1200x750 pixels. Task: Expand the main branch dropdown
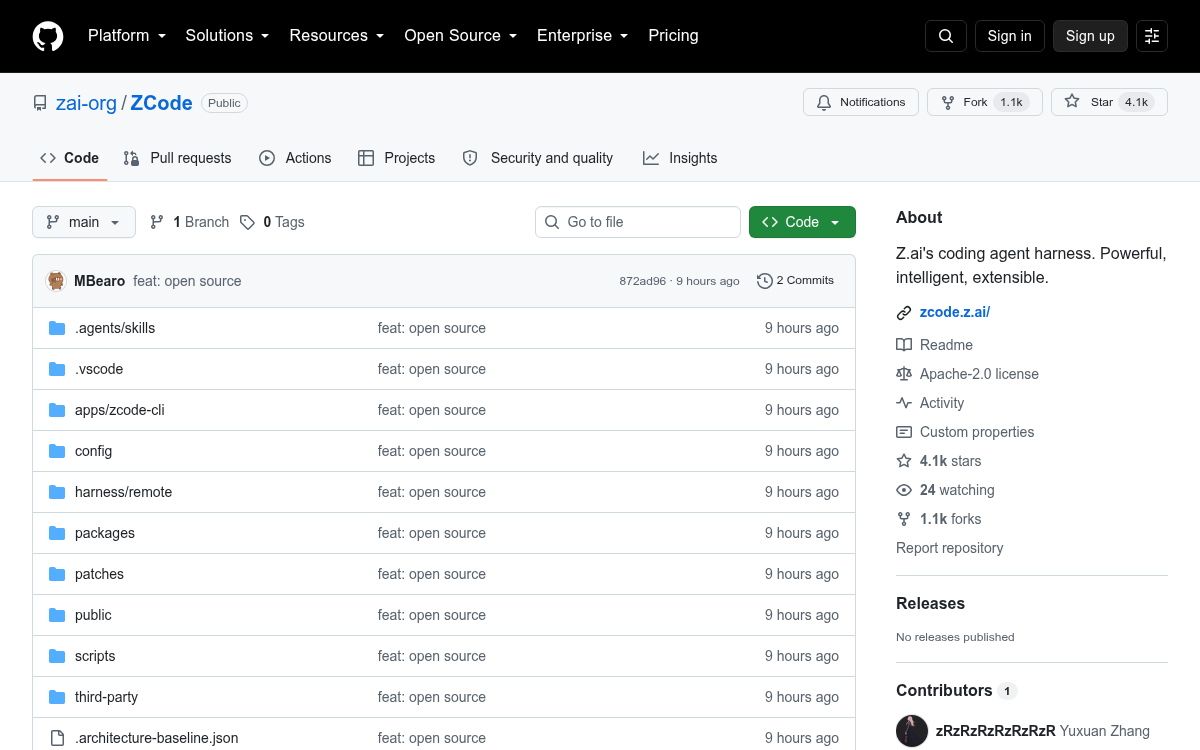point(84,222)
